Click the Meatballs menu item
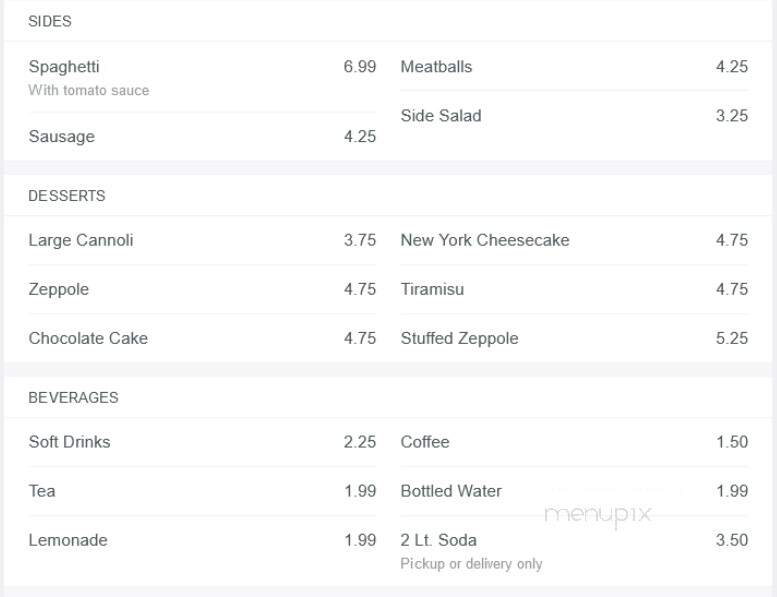777x597 pixels. (x=574, y=66)
